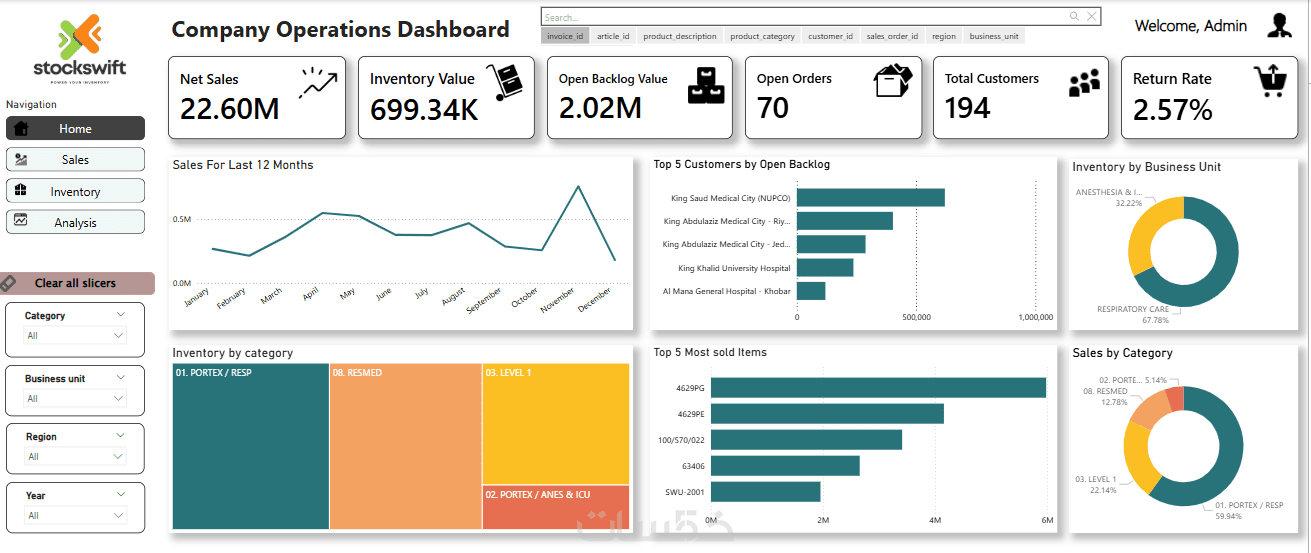The image size is (1311, 553).
Task: Click the StockSwift logo
Action: (79, 49)
